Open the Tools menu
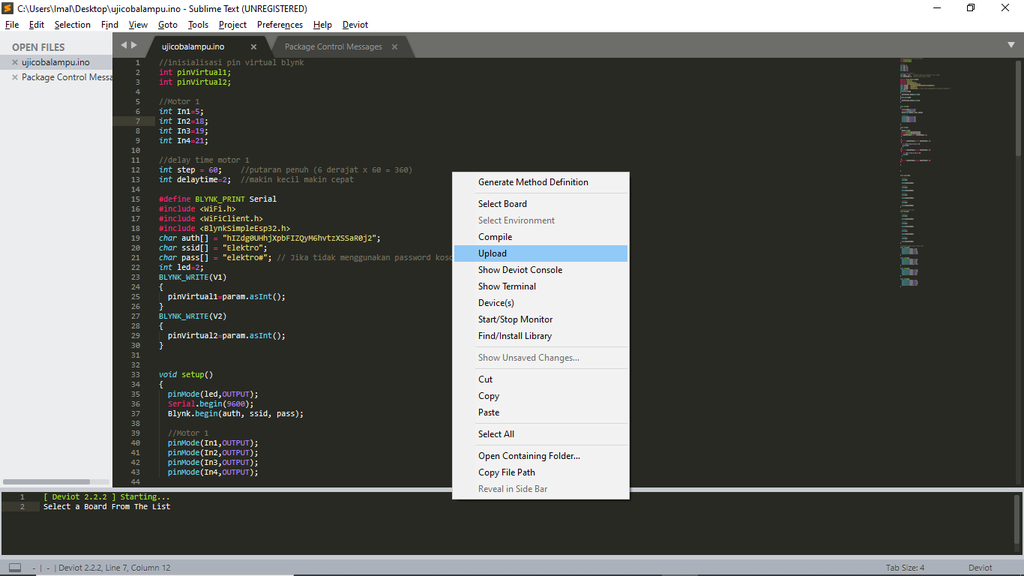Screen dimensions: 1024x576 pos(198,24)
